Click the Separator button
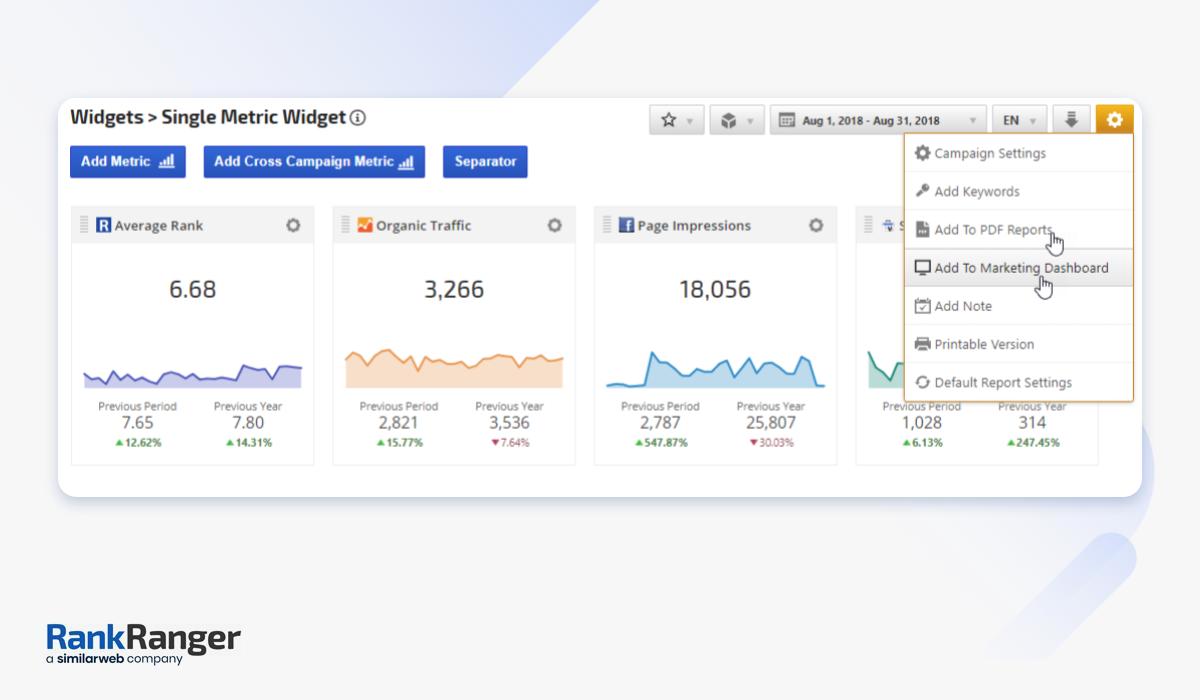This screenshot has width=1200, height=700. pyautogui.click(x=485, y=162)
